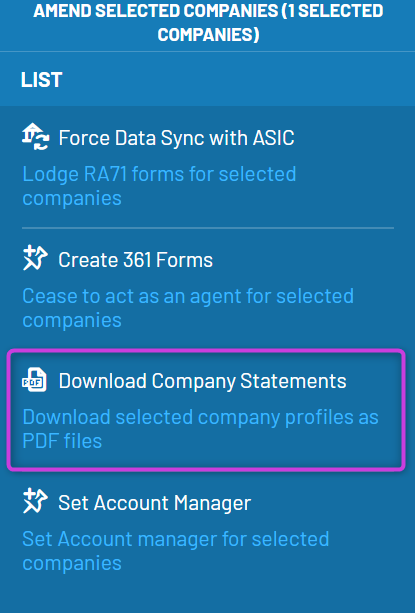Click the word ASIC in the first option
Screen dimensions: 415x613
(273, 138)
